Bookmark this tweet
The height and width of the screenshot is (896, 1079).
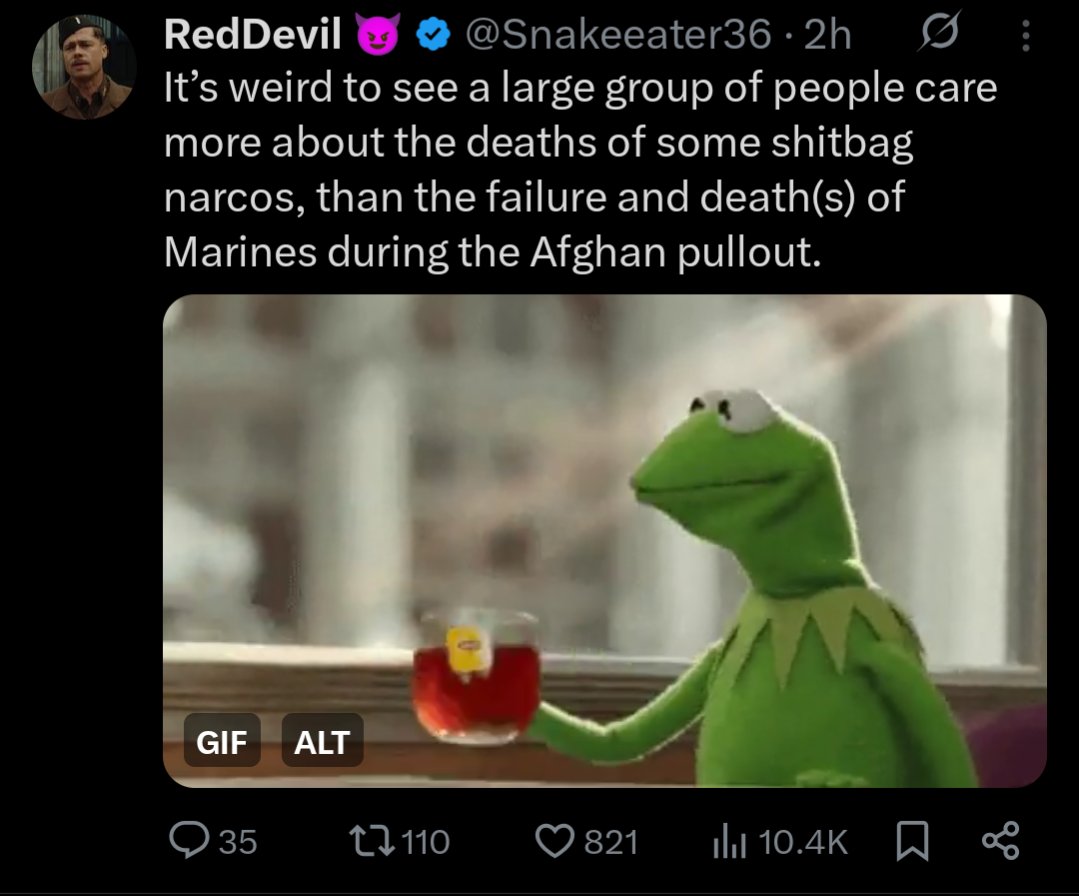(912, 842)
